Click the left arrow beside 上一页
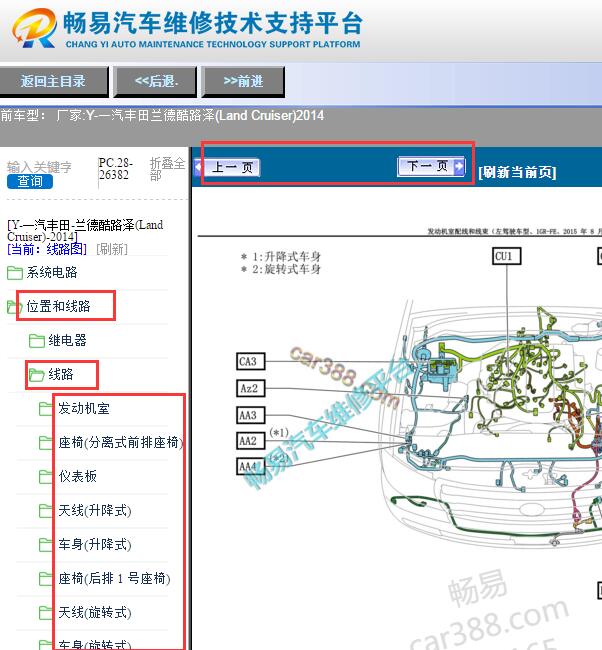 (x=198, y=167)
